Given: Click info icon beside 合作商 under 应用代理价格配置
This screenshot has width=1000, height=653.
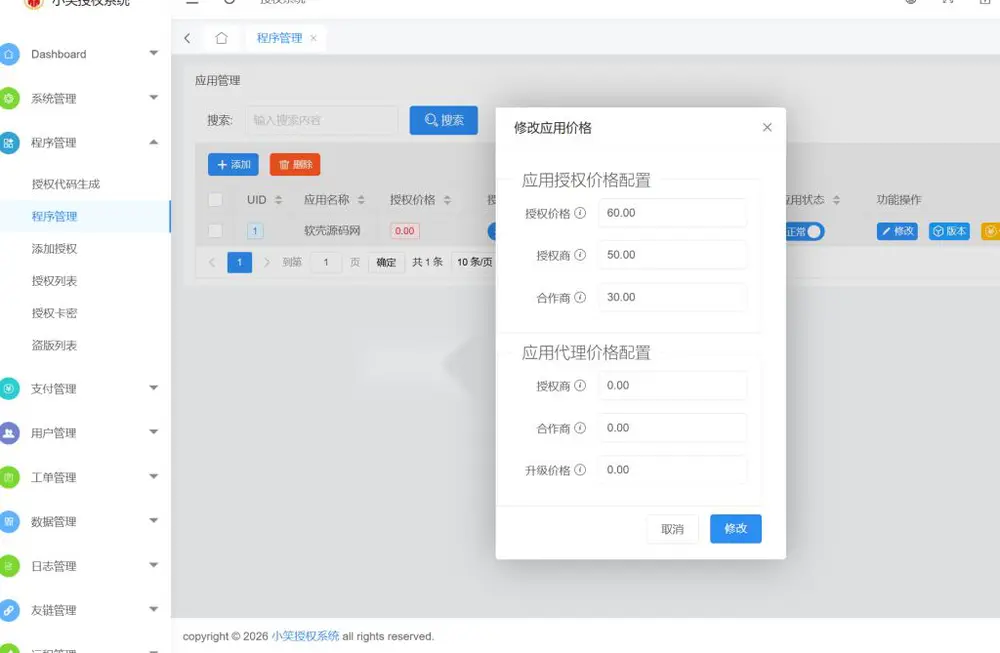Looking at the screenshot, I should coord(580,428).
